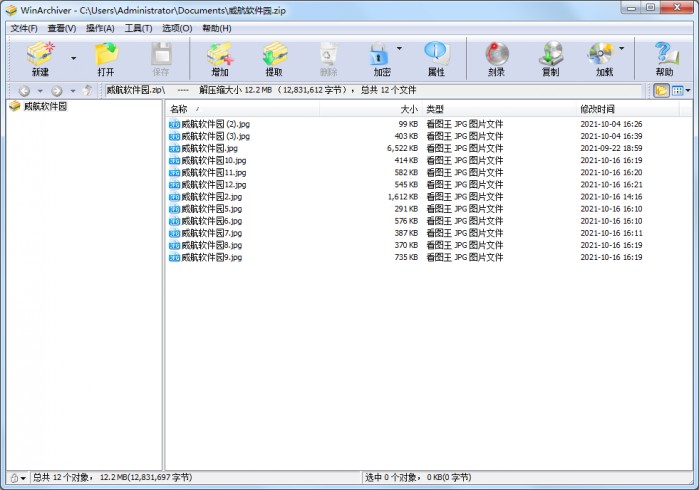This screenshot has height=490, width=699.
Task: Click the 增加 (Add) files icon
Action: (219, 55)
